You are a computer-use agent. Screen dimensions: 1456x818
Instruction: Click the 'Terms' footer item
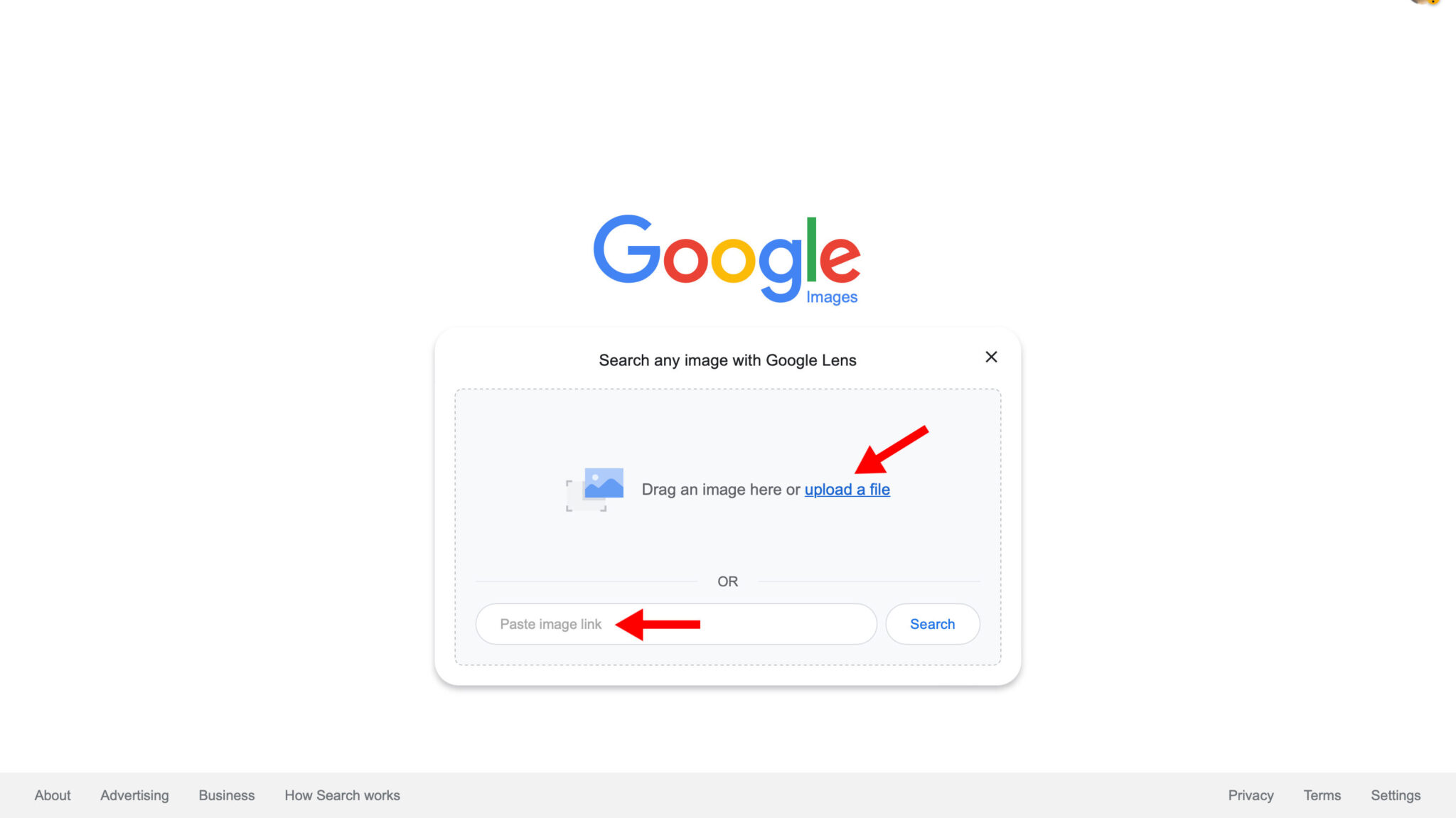pyautogui.click(x=1322, y=795)
